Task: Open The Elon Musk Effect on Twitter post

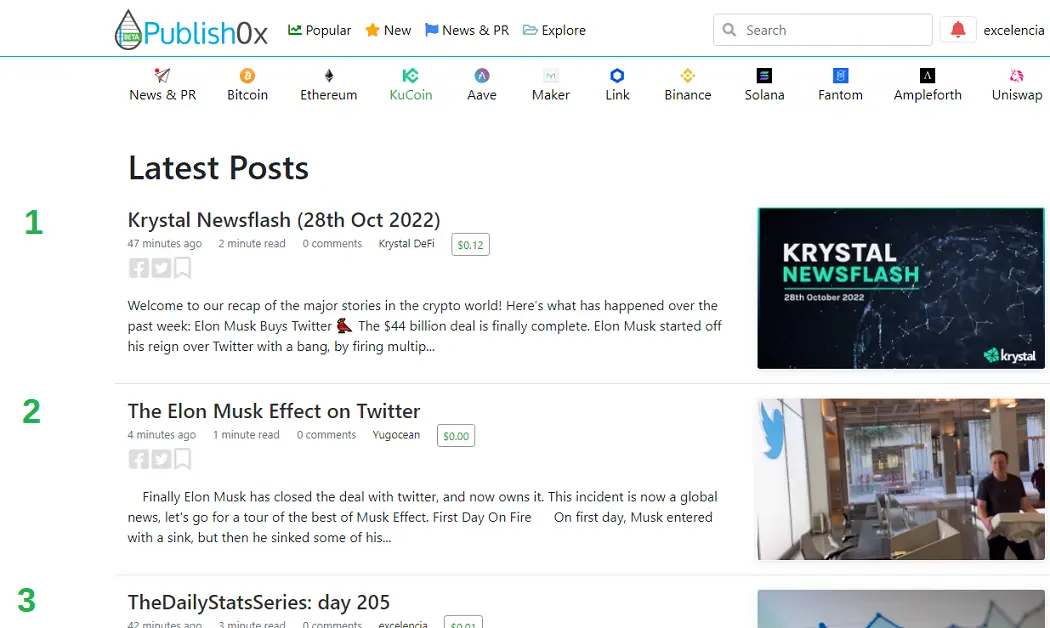Action: pos(274,410)
